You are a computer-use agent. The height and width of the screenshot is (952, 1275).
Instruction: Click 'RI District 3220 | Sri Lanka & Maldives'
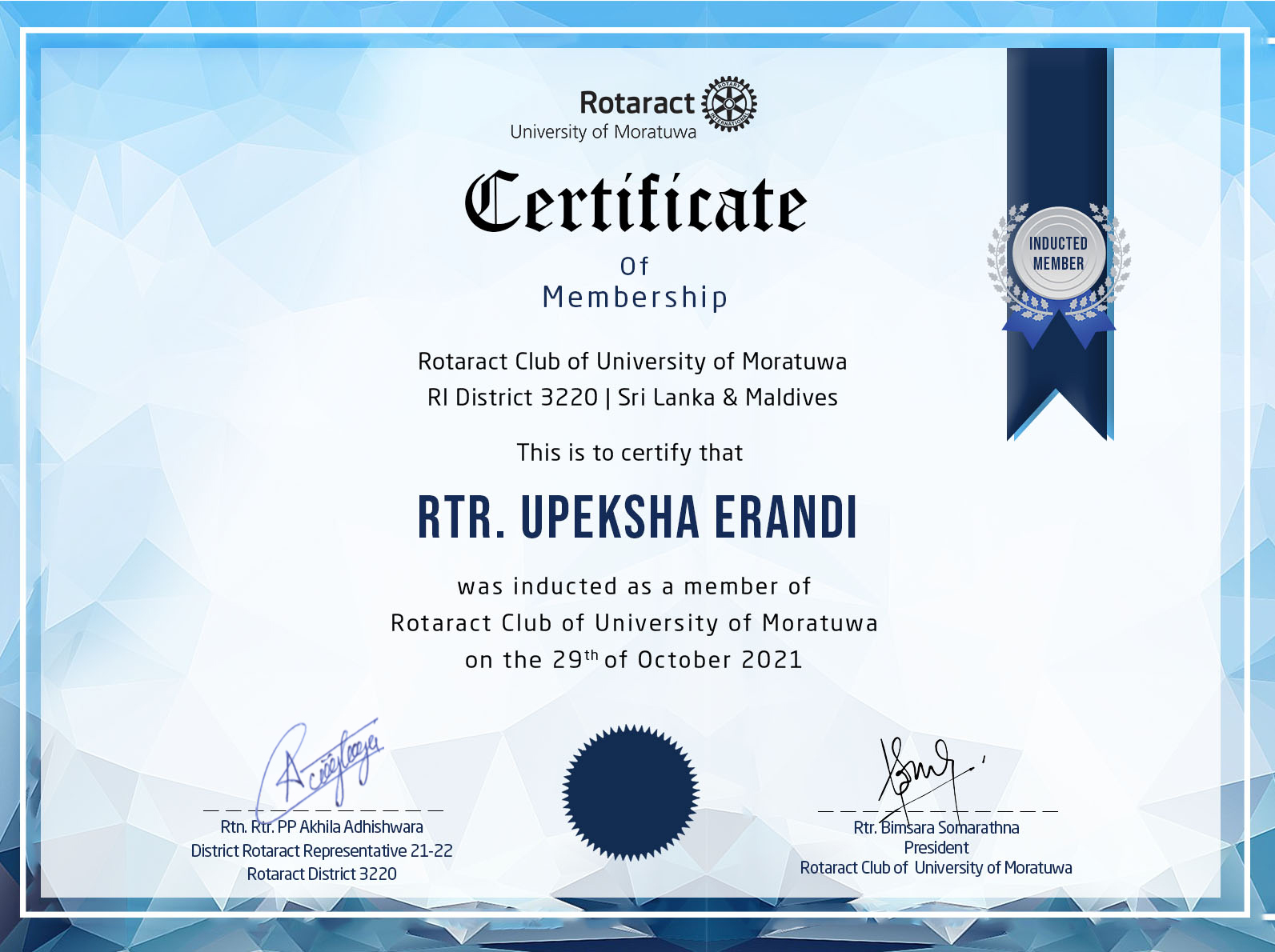coord(632,398)
